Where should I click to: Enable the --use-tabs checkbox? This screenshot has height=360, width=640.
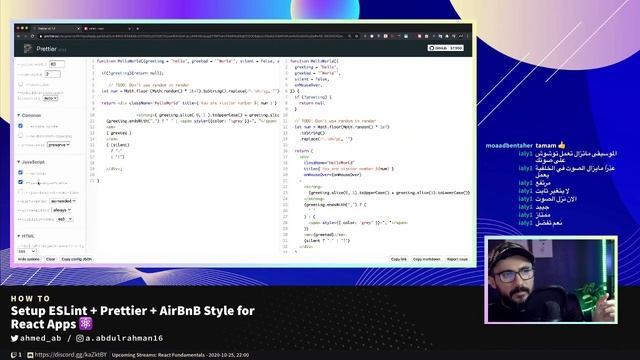pyautogui.click(x=20, y=84)
